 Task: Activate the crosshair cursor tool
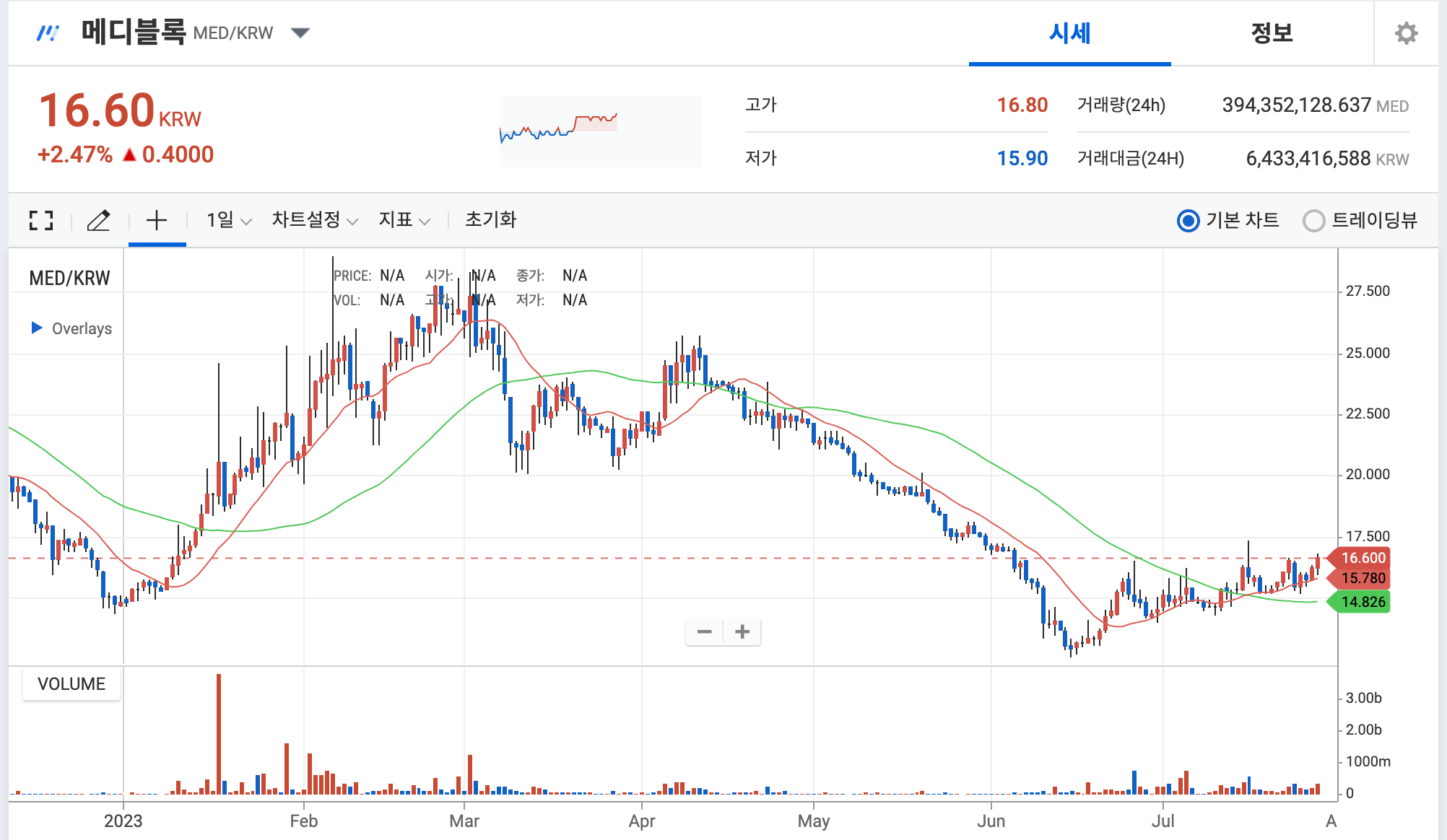click(157, 220)
